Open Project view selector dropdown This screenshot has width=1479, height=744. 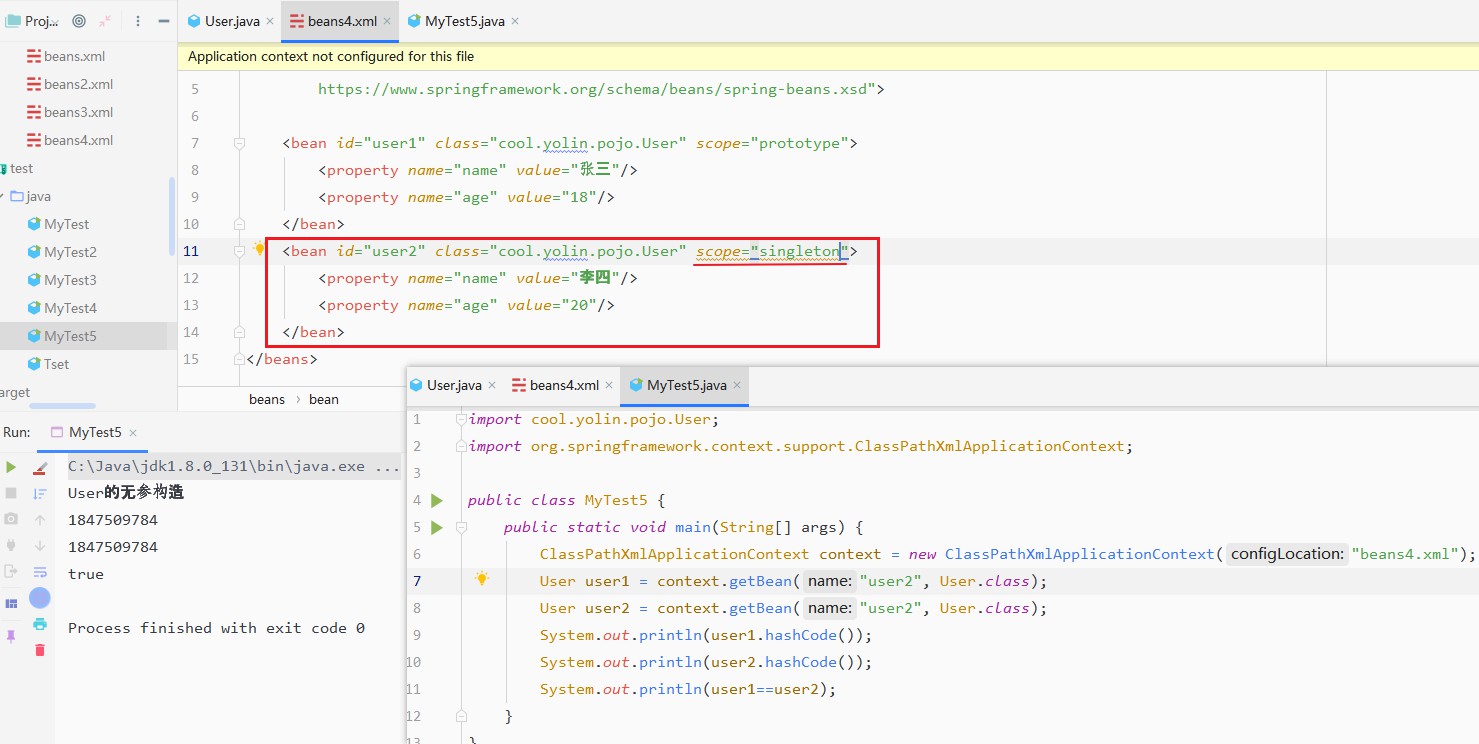[33, 21]
